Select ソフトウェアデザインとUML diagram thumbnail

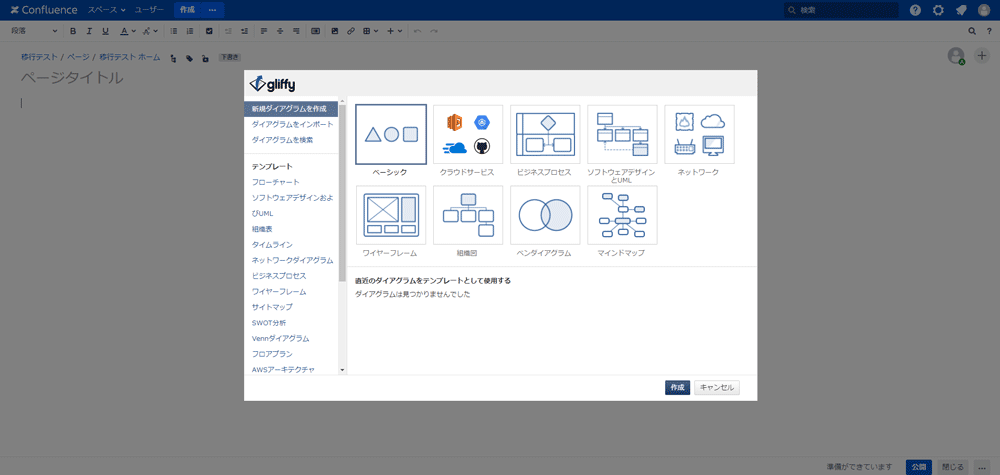pos(622,135)
